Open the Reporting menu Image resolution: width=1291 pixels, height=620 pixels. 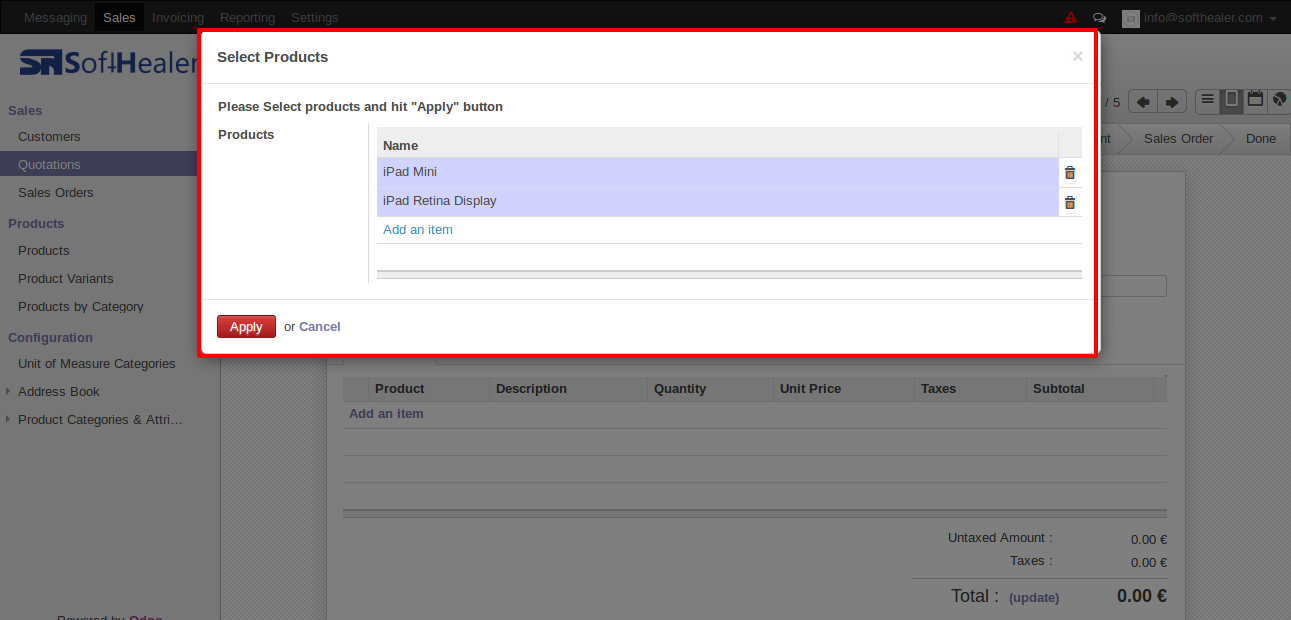pos(247,18)
